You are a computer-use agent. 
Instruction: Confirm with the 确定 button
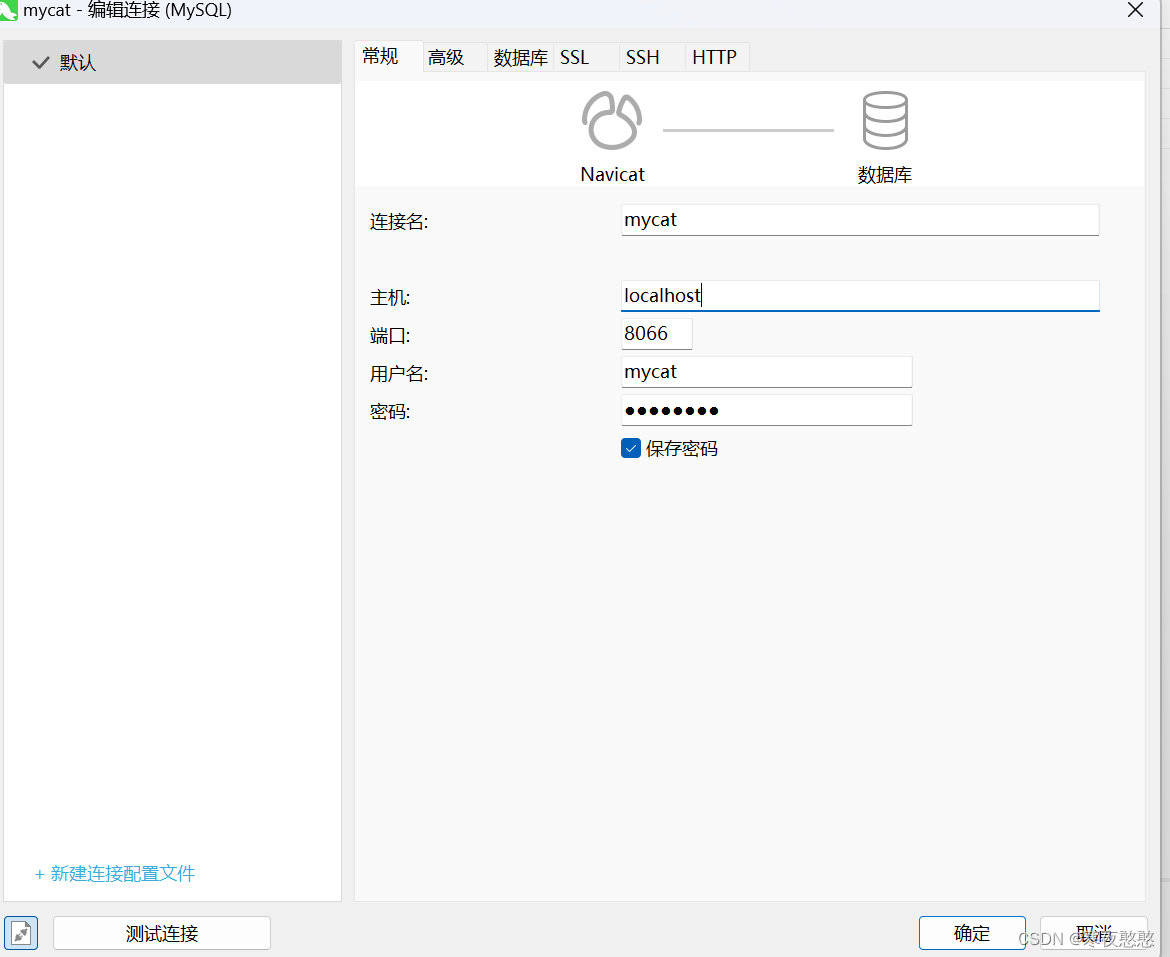972,933
